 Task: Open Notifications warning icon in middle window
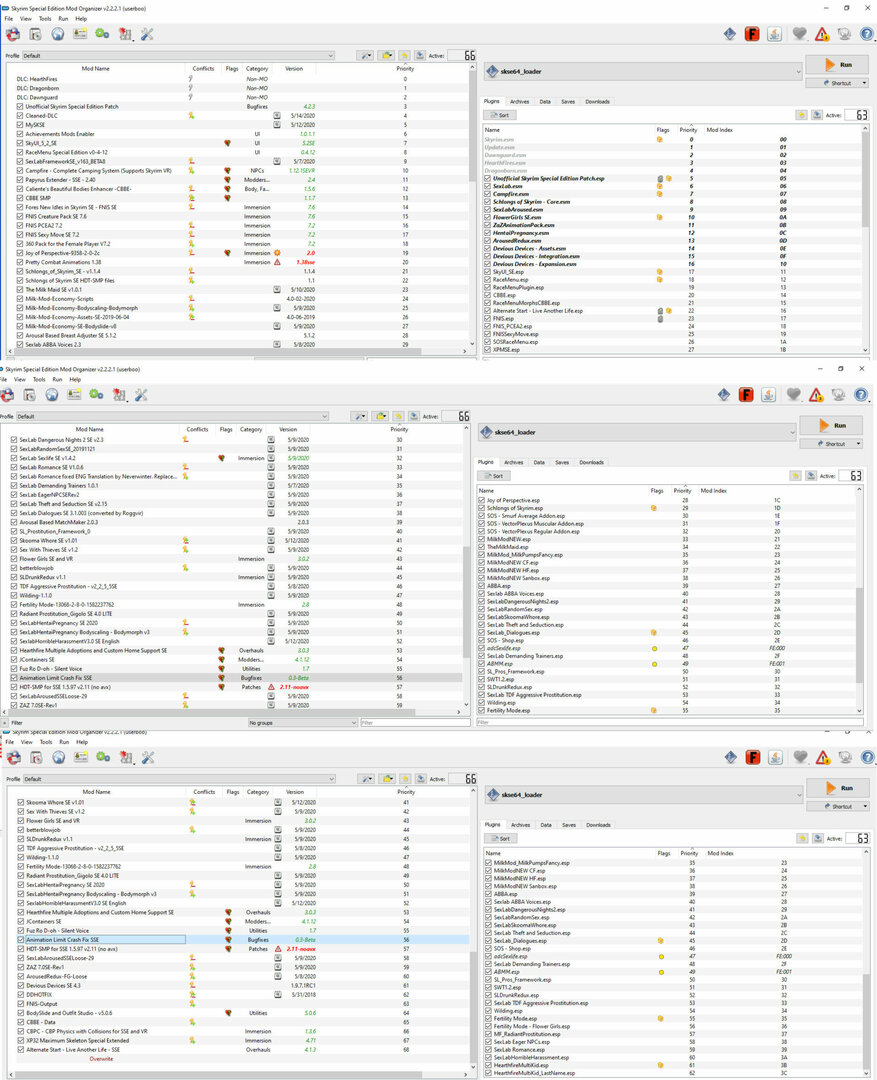click(816, 395)
